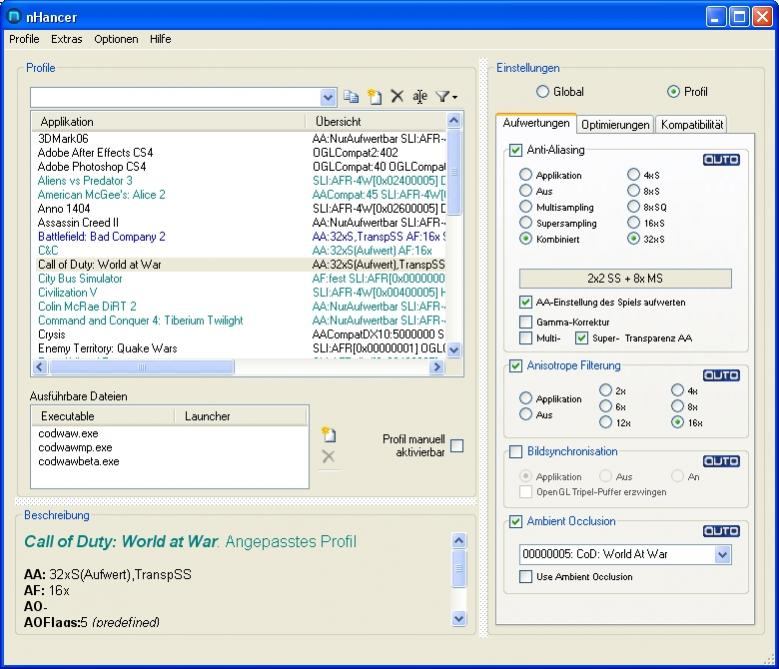Click the nHancer title bar icon

pyautogui.click(x=14, y=17)
